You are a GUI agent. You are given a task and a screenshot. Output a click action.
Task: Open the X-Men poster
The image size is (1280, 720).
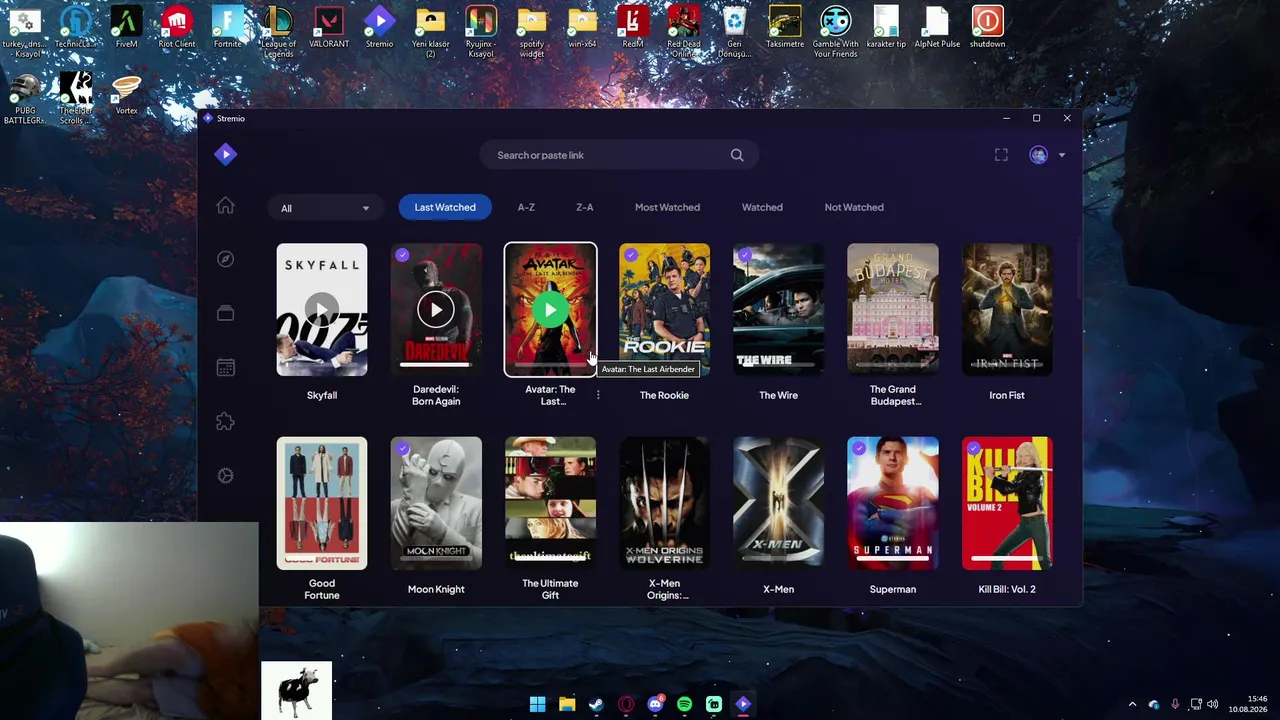coord(778,503)
